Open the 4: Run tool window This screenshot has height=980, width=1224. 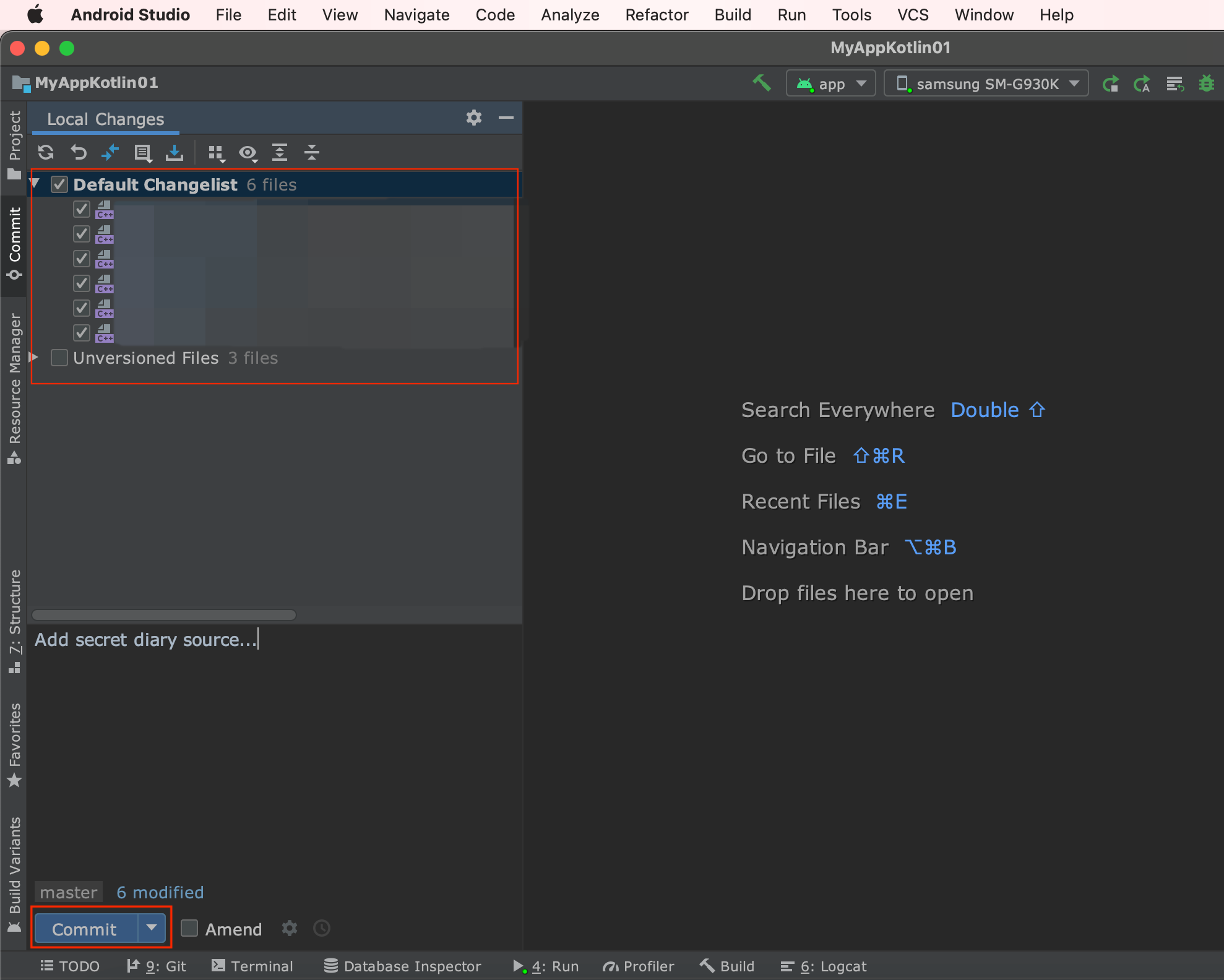point(546,966)
